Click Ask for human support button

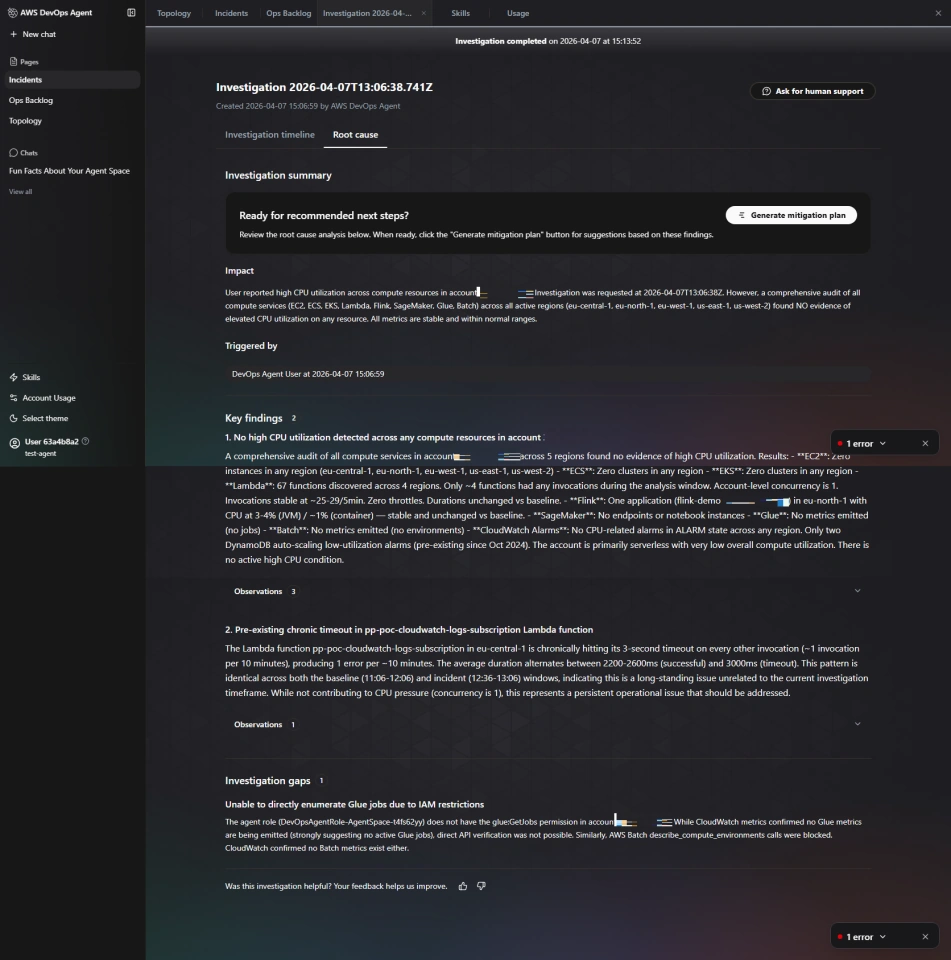coord(813,91)
